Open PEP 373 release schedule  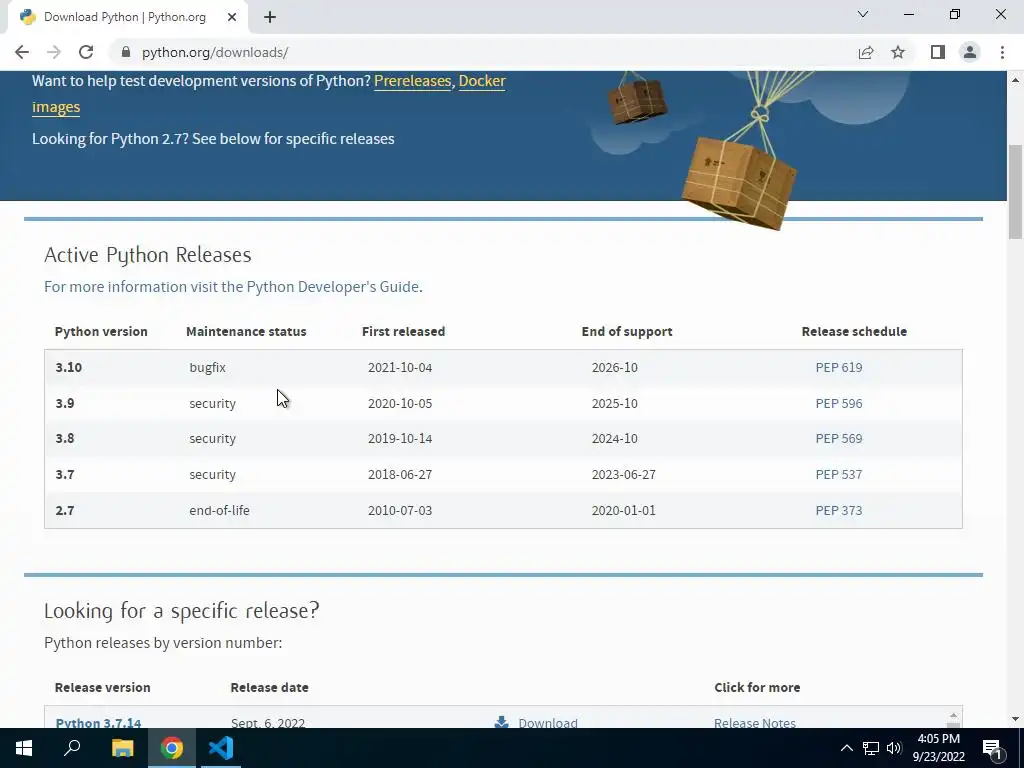839,511
